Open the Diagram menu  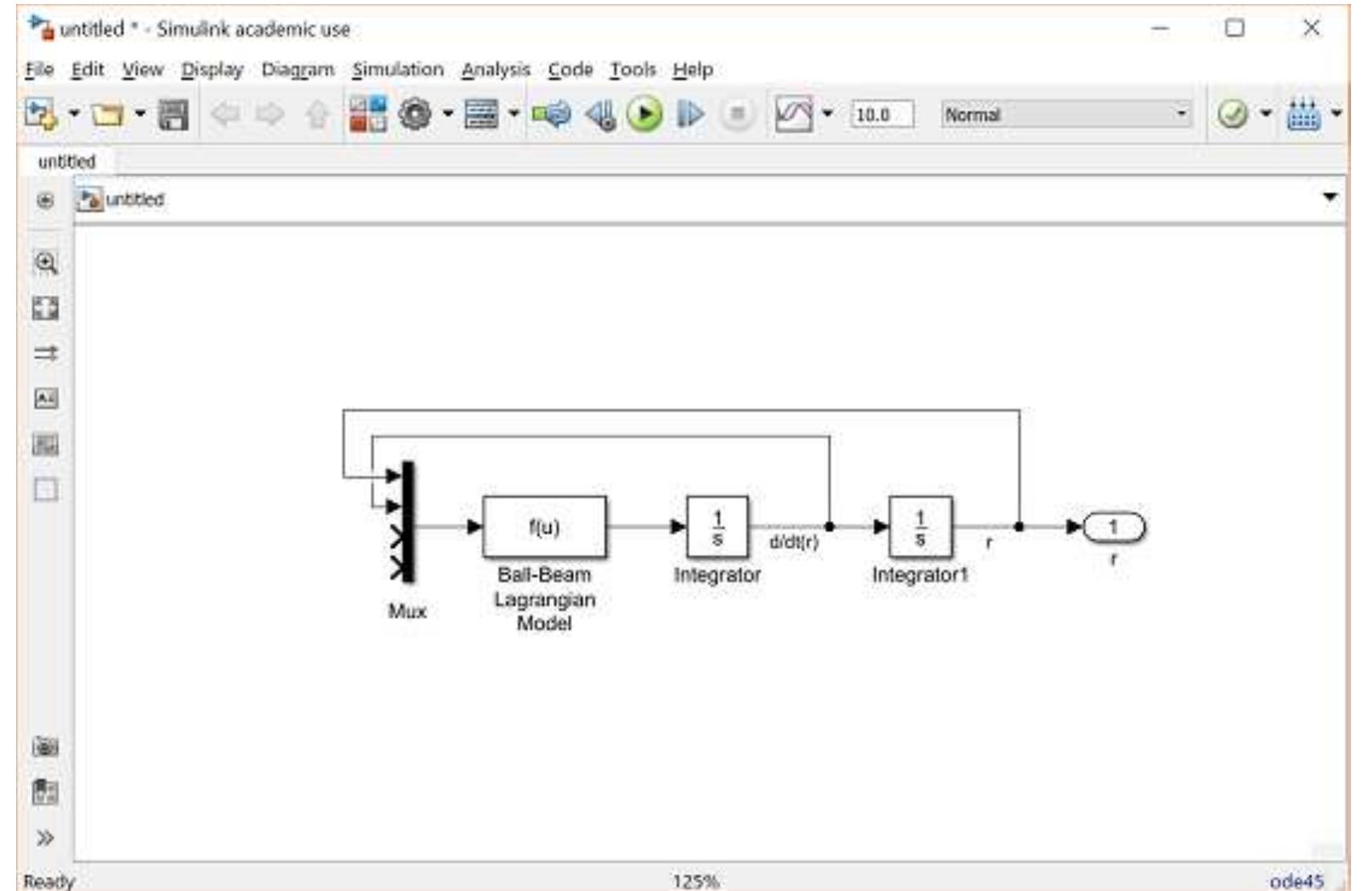[x=298, y=70]
